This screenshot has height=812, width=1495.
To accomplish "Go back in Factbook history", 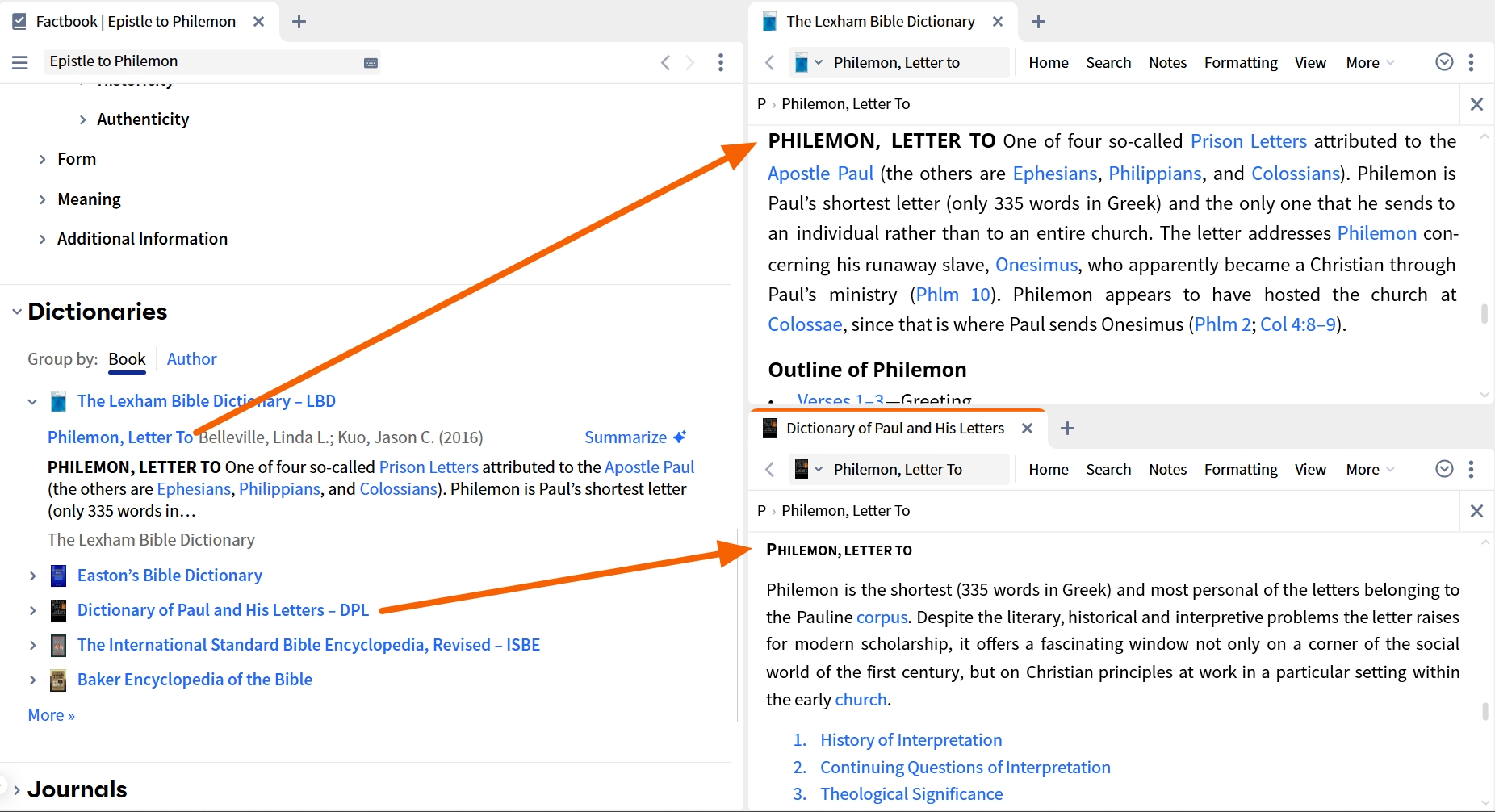I will 665,62.
